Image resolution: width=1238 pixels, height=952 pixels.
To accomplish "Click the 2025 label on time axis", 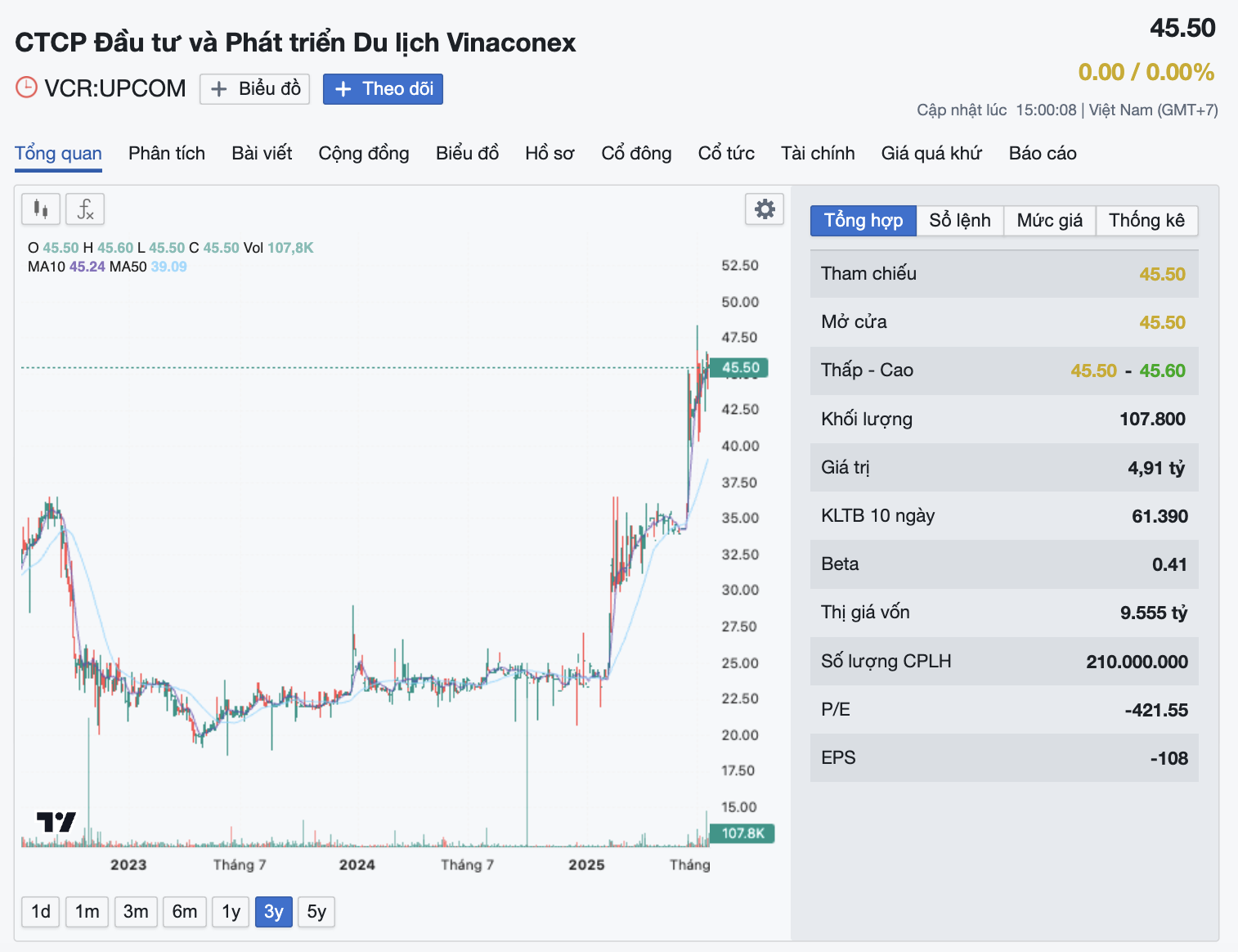I will point(586,865).
